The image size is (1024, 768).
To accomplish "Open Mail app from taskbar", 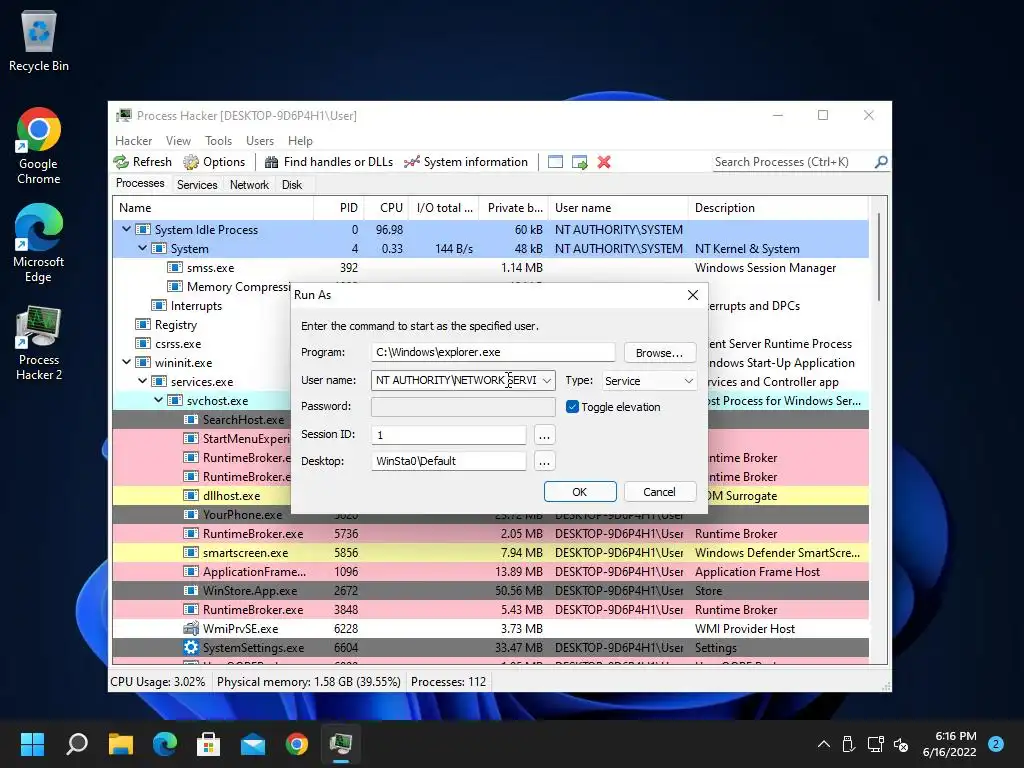I will [x=253, y=744].
